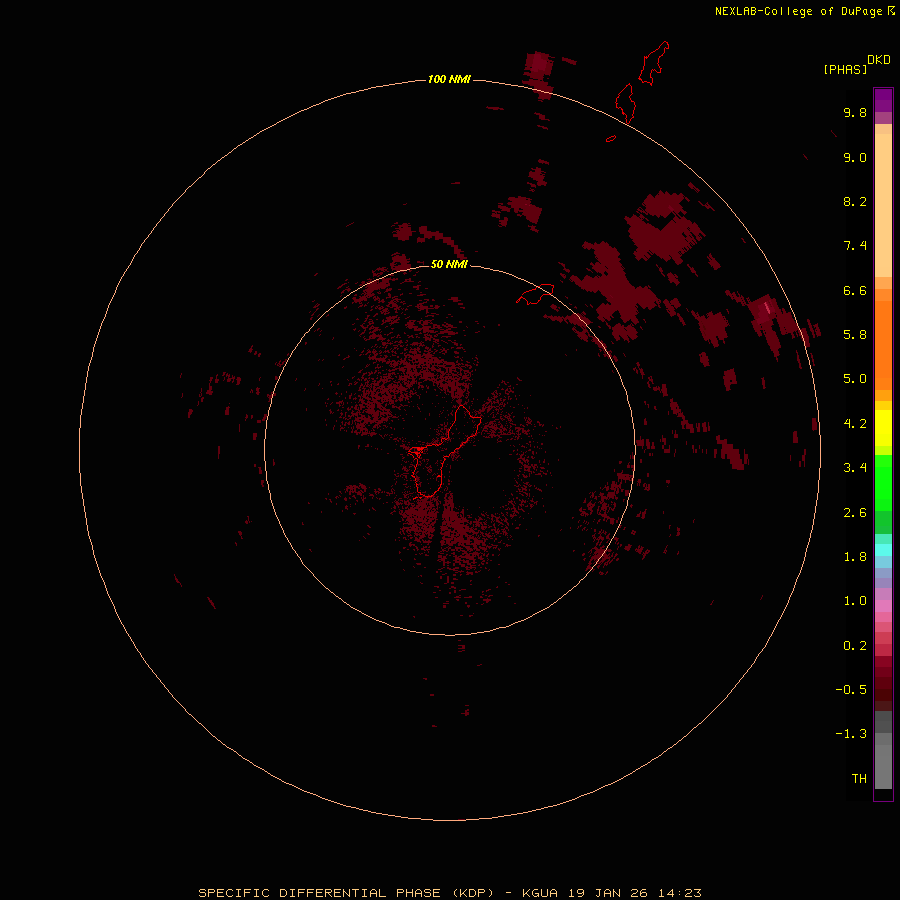Viewport: 900px width, 900px height.
Task: Select the -0.5 scale value
Action: 851,690
